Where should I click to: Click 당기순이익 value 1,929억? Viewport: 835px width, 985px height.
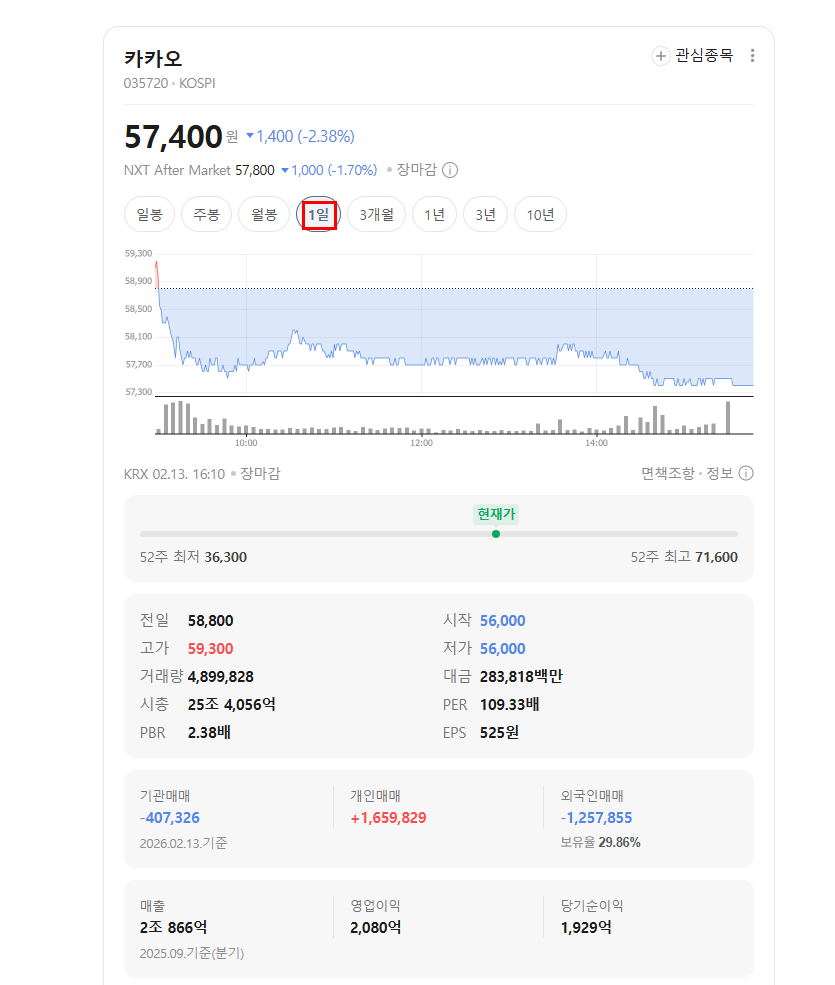586,927
